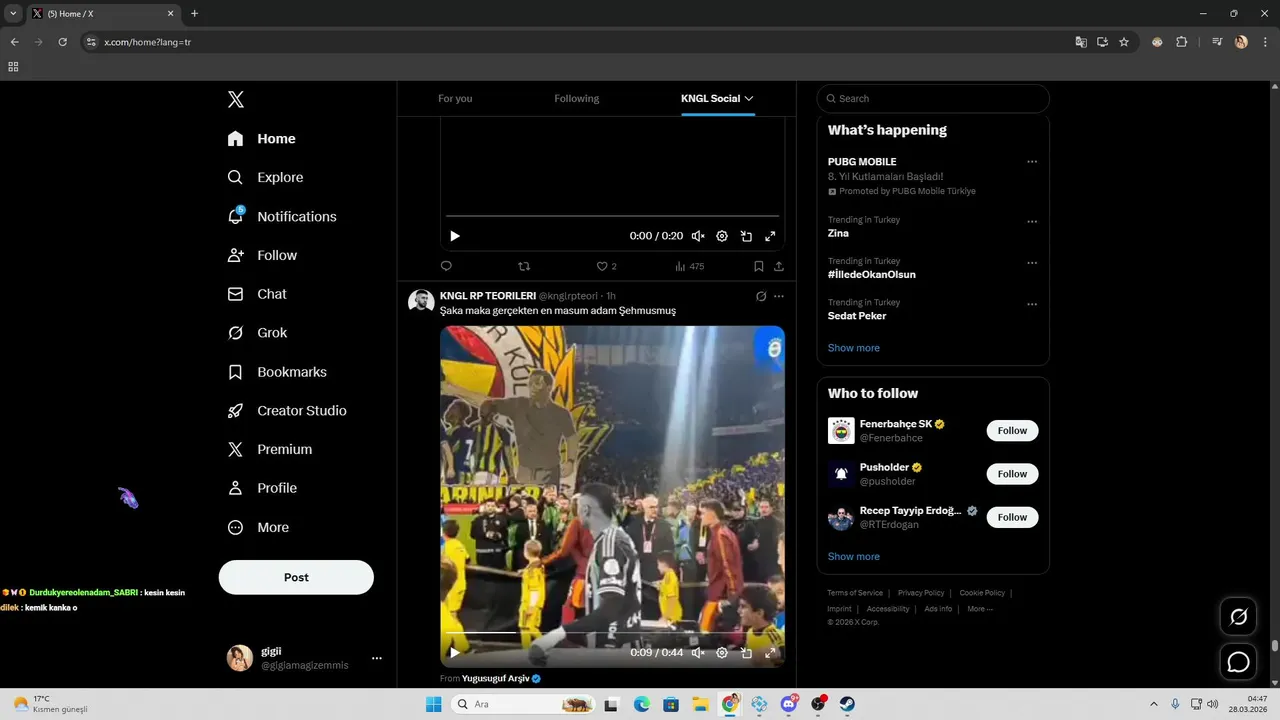Open Notifications with badge
The height and width of the screenshot is (720, 1280).
coord(282,216)
